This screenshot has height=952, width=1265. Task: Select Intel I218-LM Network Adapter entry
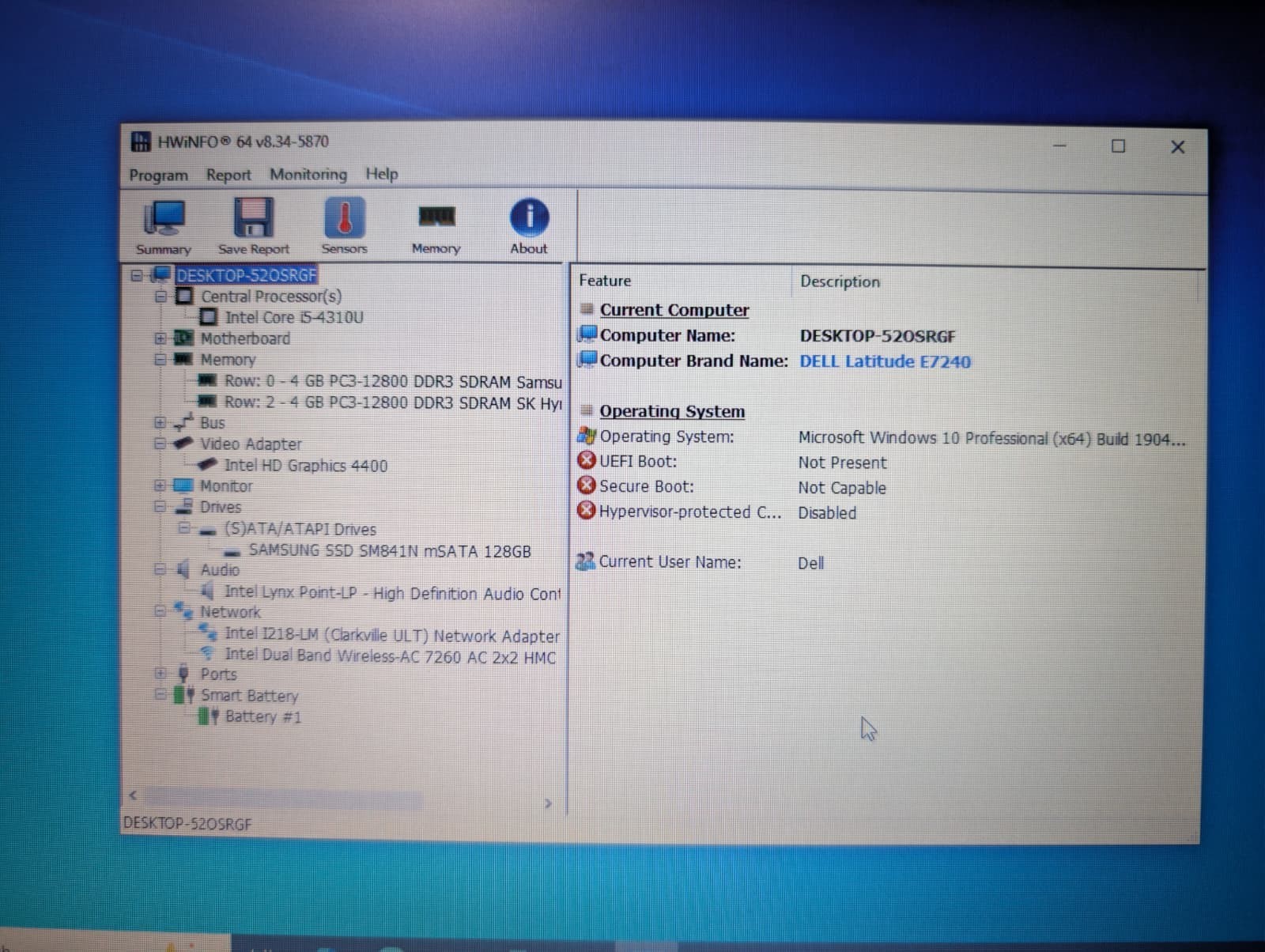(392, 635)
